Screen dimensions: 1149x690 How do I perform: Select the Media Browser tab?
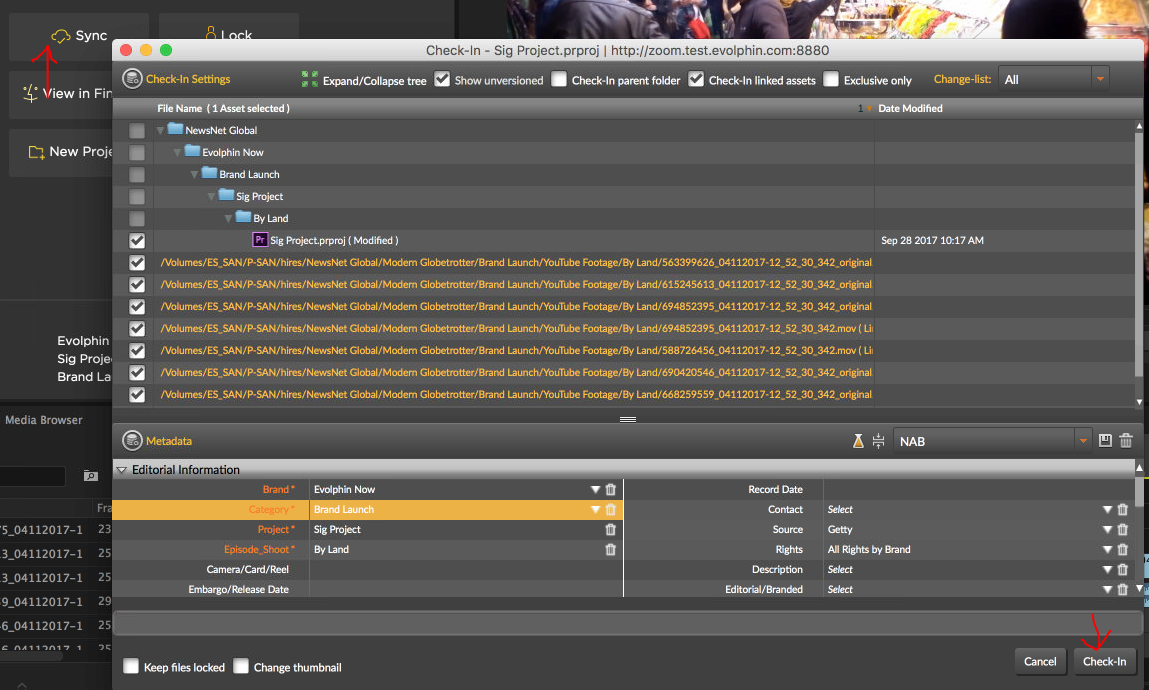(44, 420)
